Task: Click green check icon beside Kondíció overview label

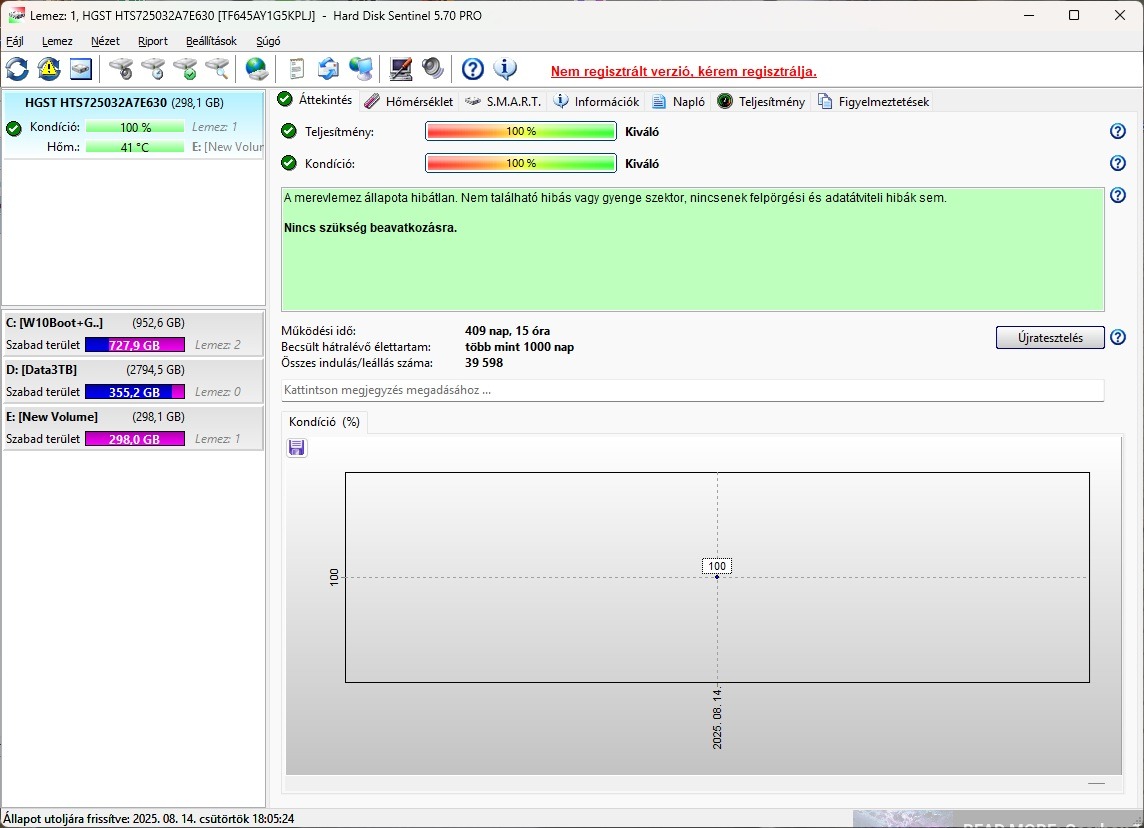Action: [289, 163]
